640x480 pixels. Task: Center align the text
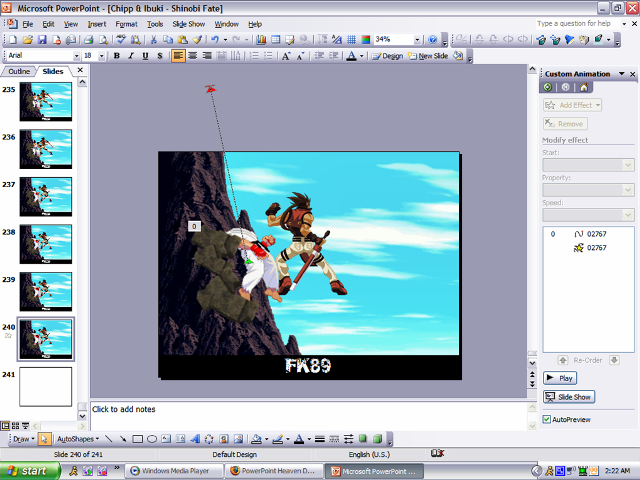[x=193, y=56]
